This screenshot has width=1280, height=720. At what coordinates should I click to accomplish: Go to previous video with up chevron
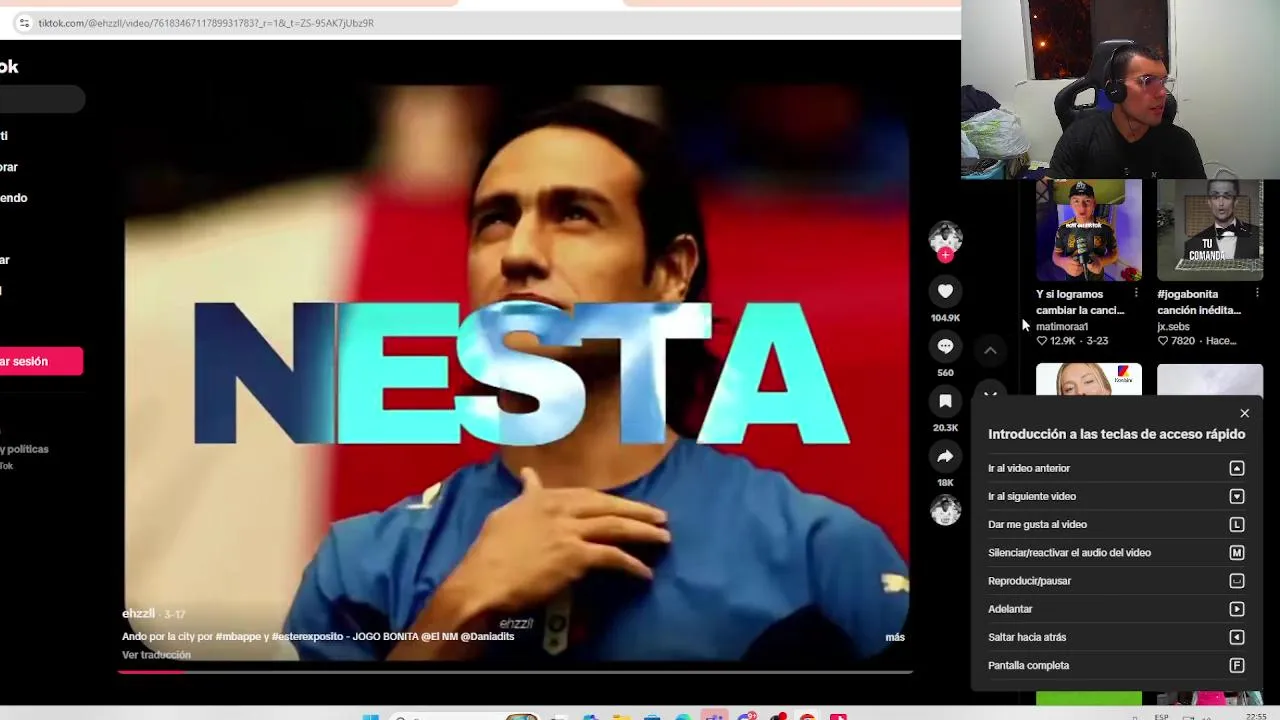990,350
